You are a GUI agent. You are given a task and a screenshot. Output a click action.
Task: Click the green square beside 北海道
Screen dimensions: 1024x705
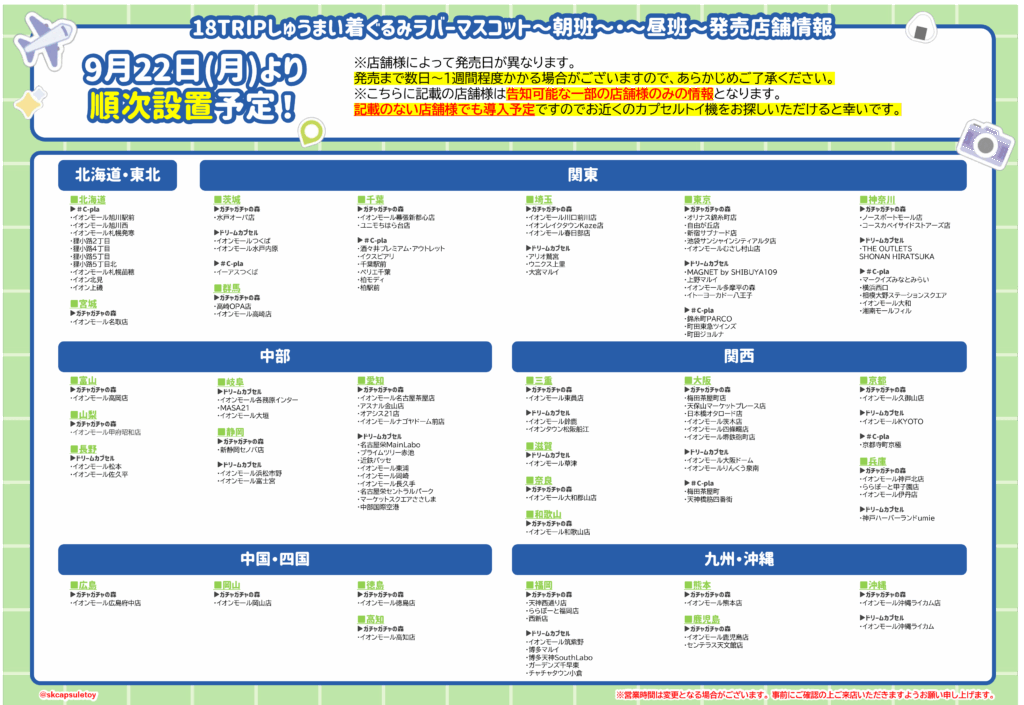click(x=73, y=200)
